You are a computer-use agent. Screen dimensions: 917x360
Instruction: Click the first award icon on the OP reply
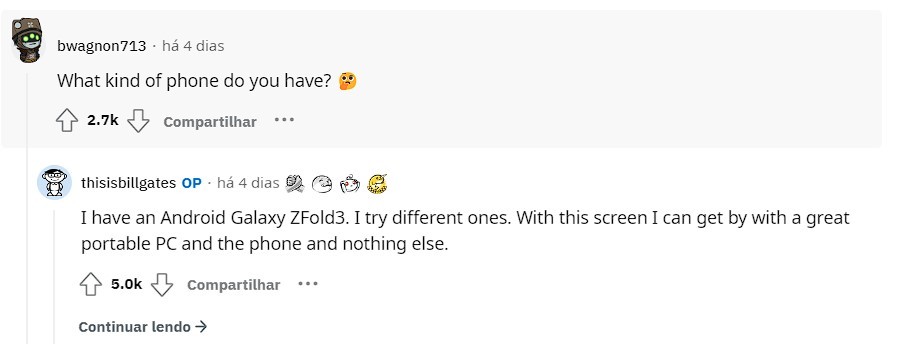pyautogui.click(x=295, y=184)
